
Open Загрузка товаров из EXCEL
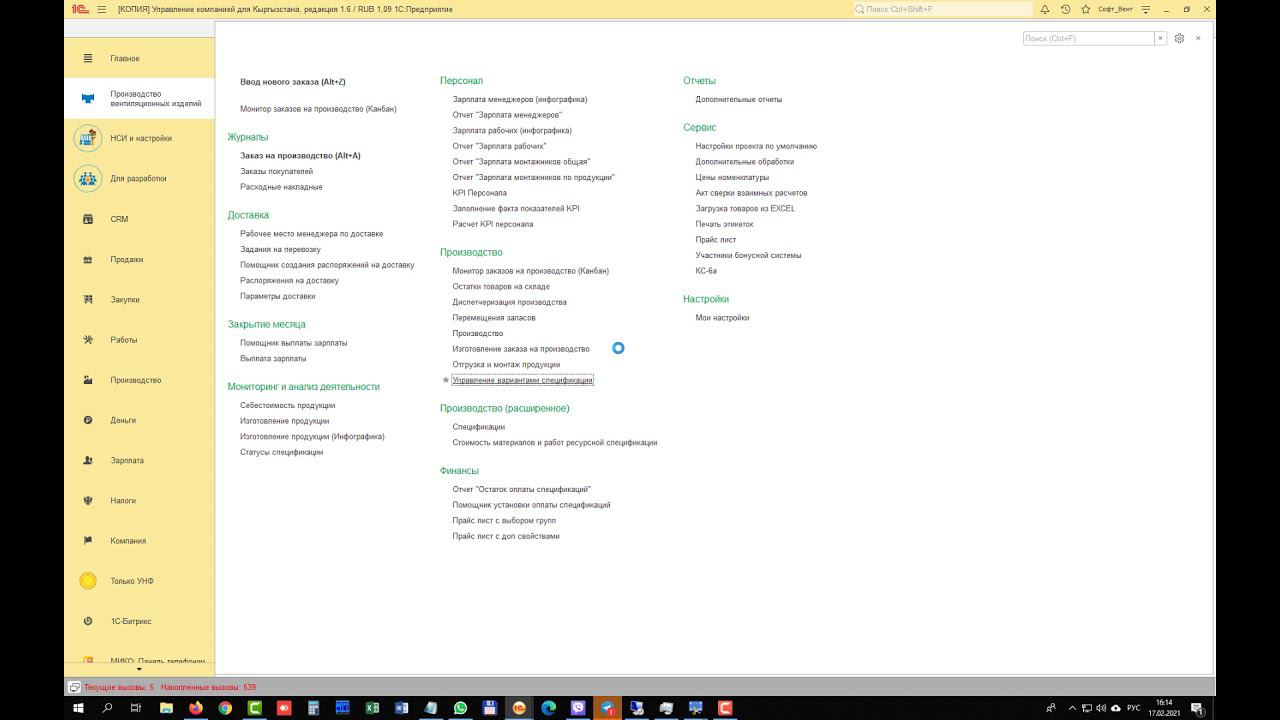point(746,209)
